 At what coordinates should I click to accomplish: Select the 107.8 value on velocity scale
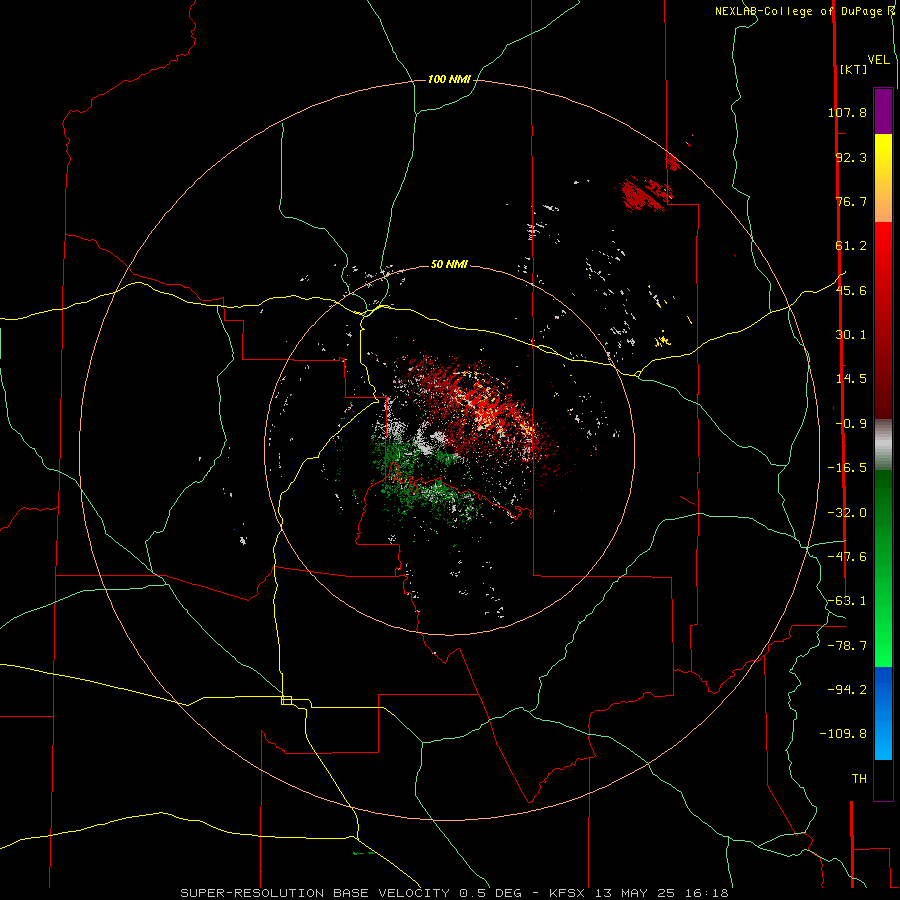pos(847,112)
